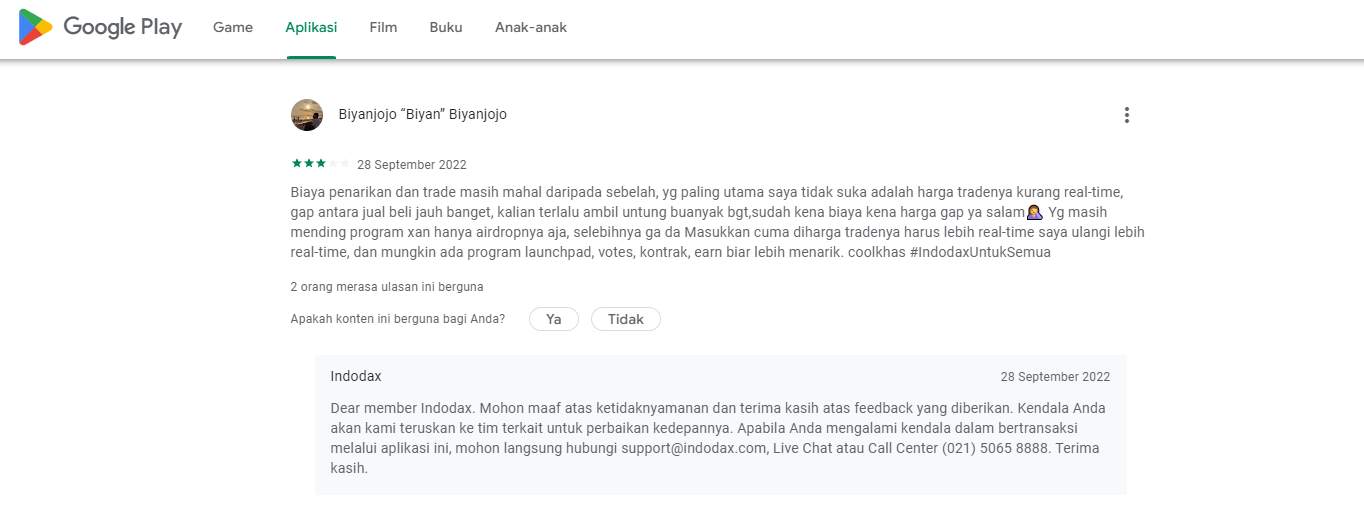The width and height of the screenshot is (1364, 521).
Task: Click the three-star rating of the review
Action: [320, 164]
